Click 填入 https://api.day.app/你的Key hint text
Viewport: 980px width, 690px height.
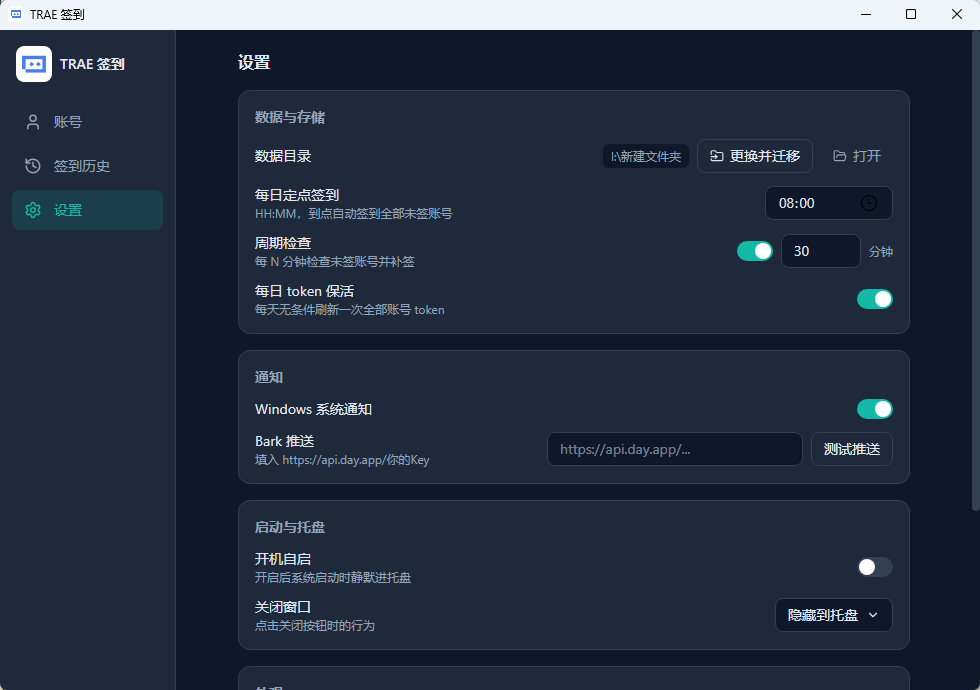click(x=342, y=460)
